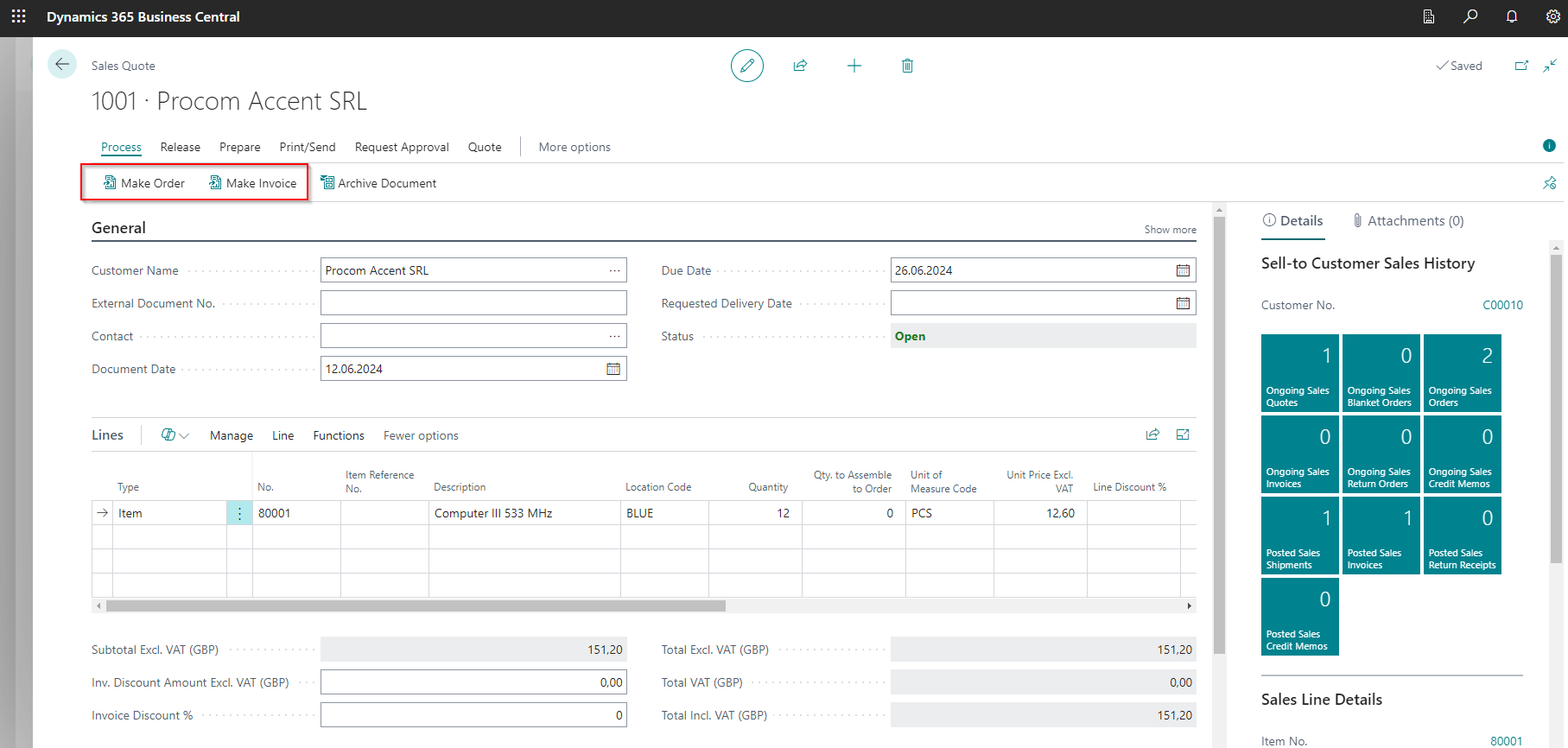Open the search magnifier icon
This screenshot has height=748, width=1568.
tap(1470, 16)
